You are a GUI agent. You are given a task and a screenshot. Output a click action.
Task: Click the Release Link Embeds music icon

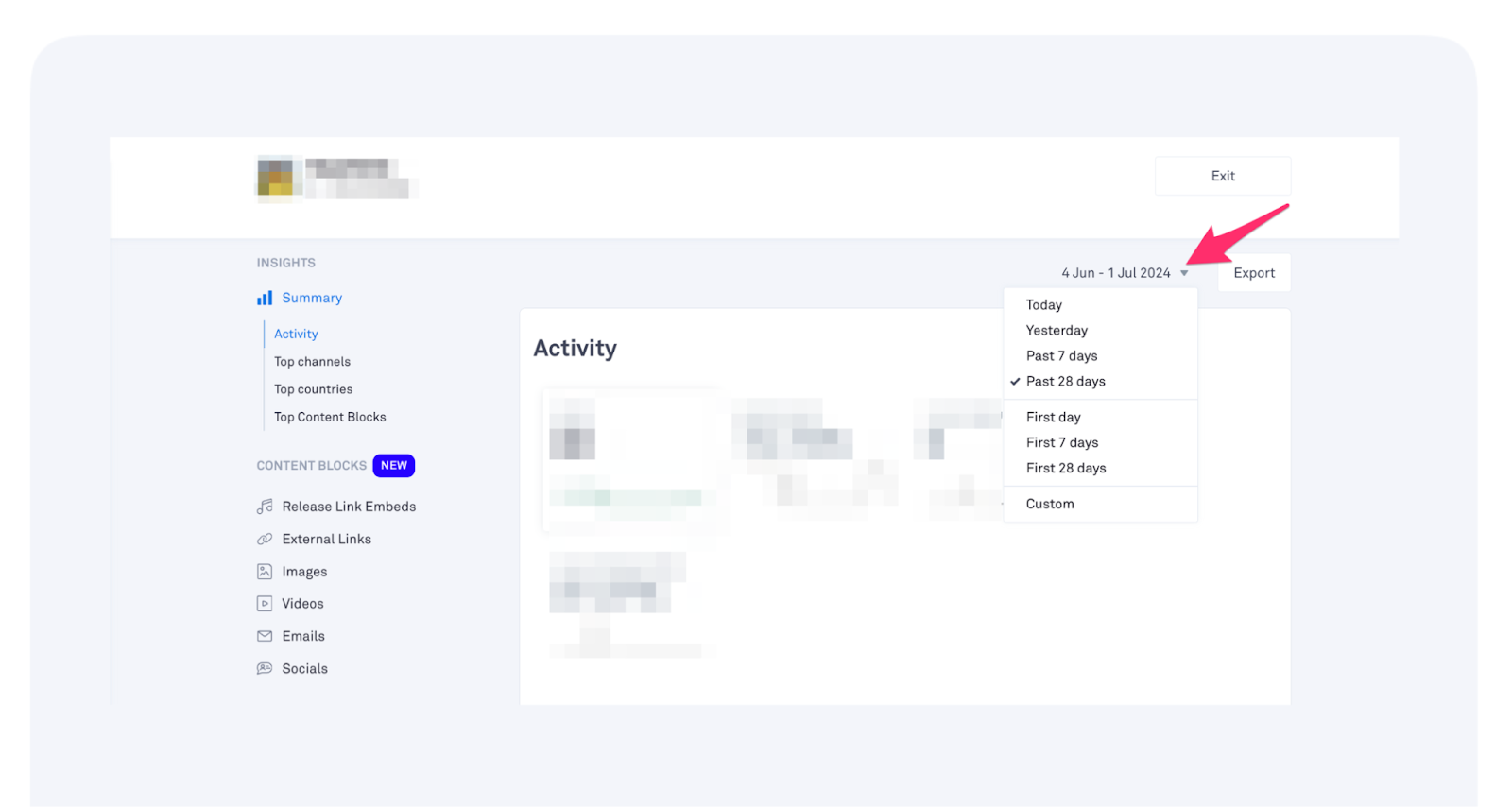coord(265,507)
